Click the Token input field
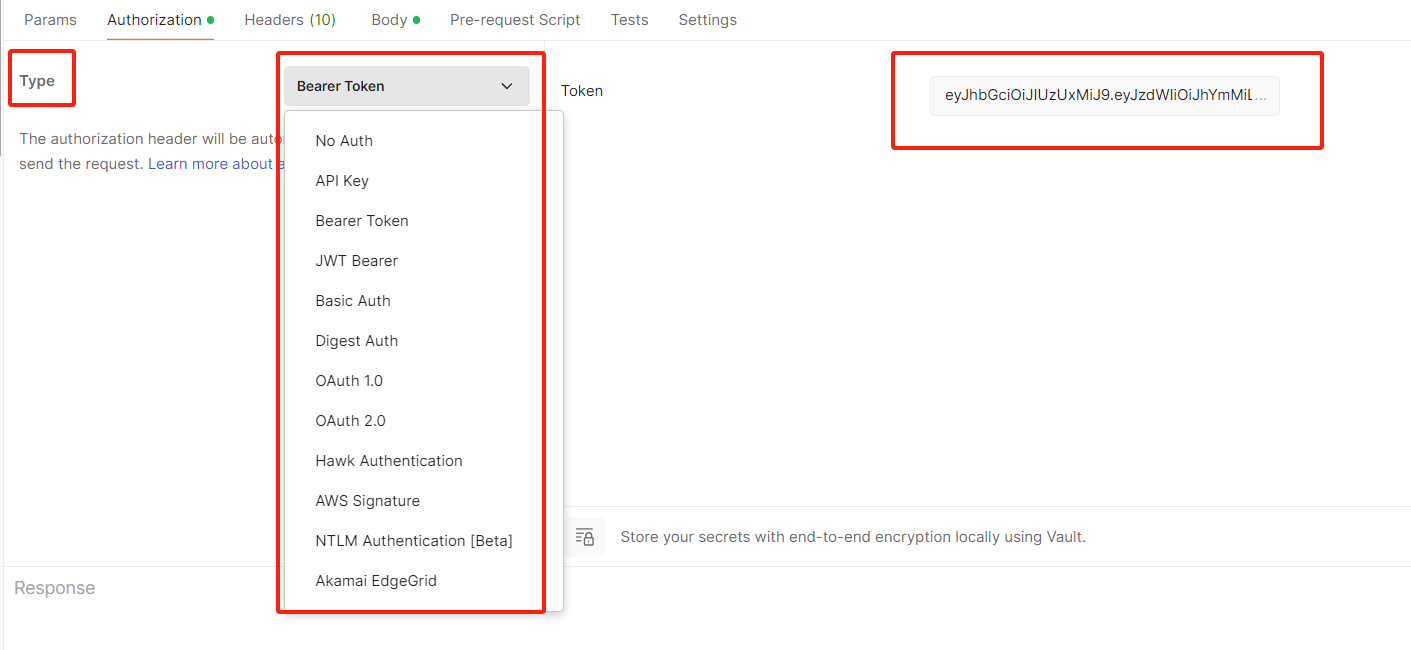 [x=1104, y=96]
